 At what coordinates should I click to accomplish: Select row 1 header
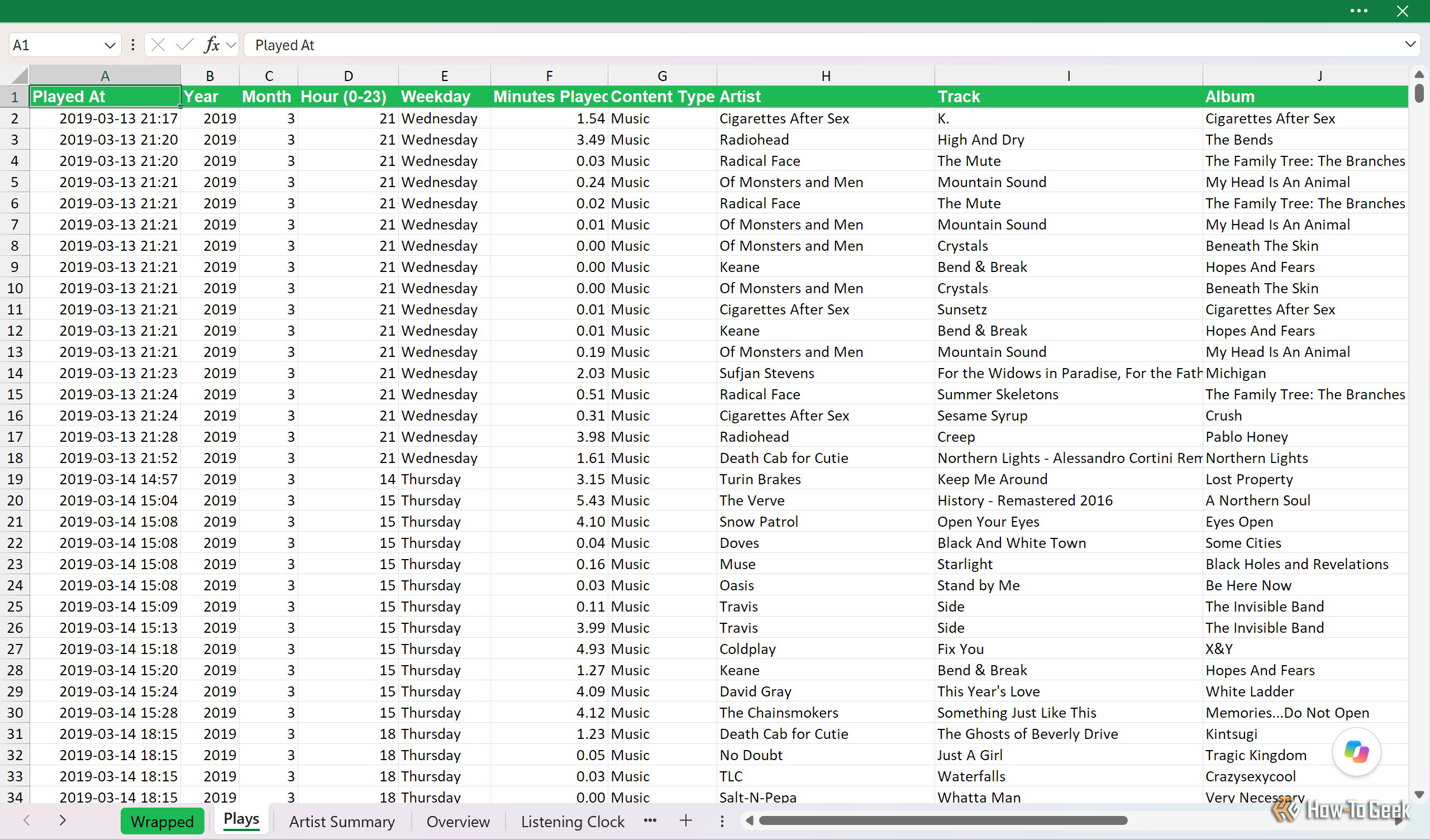[15, 97]
